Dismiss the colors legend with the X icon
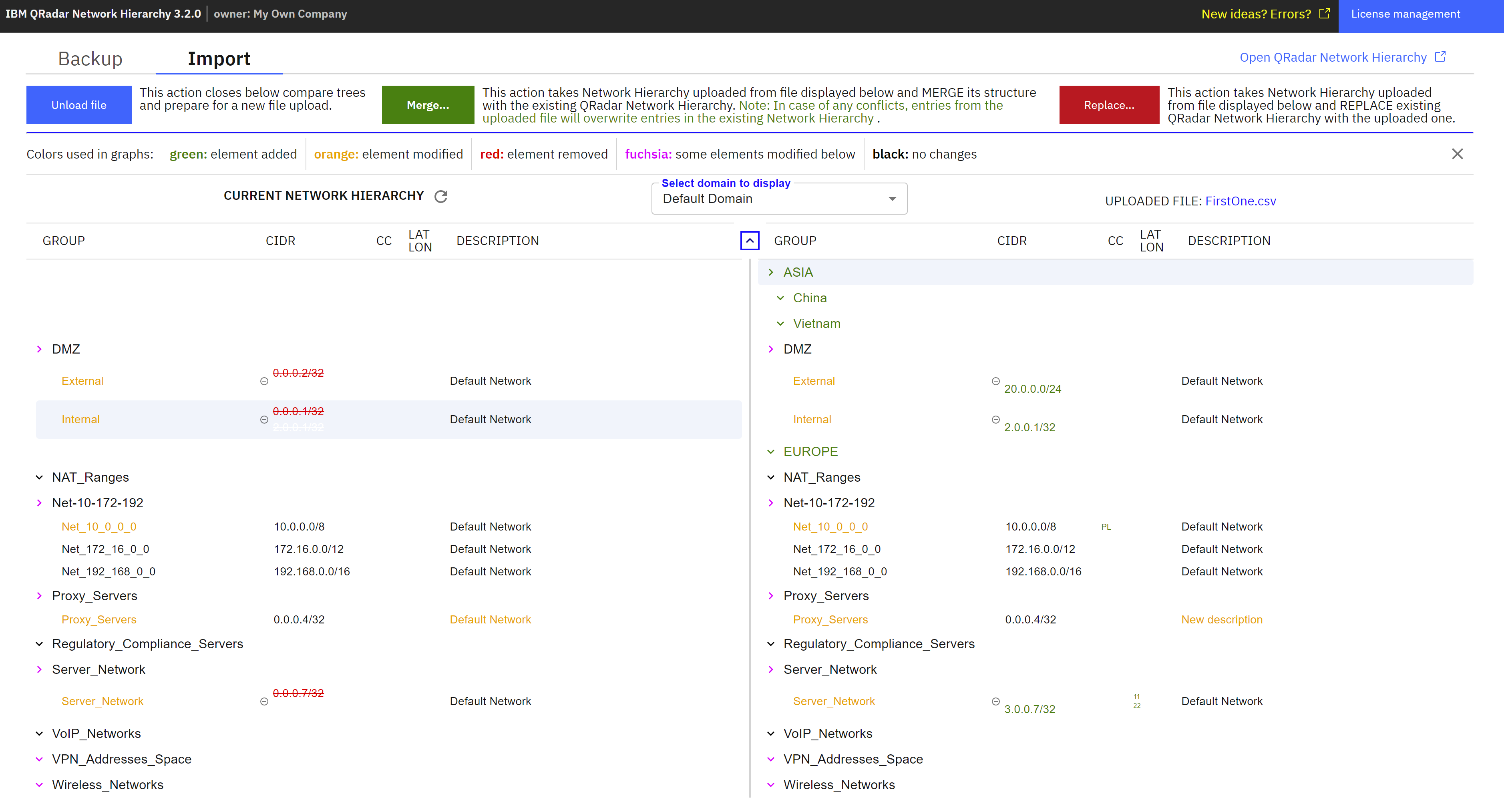The image size is (1504, 812). 1457,153
